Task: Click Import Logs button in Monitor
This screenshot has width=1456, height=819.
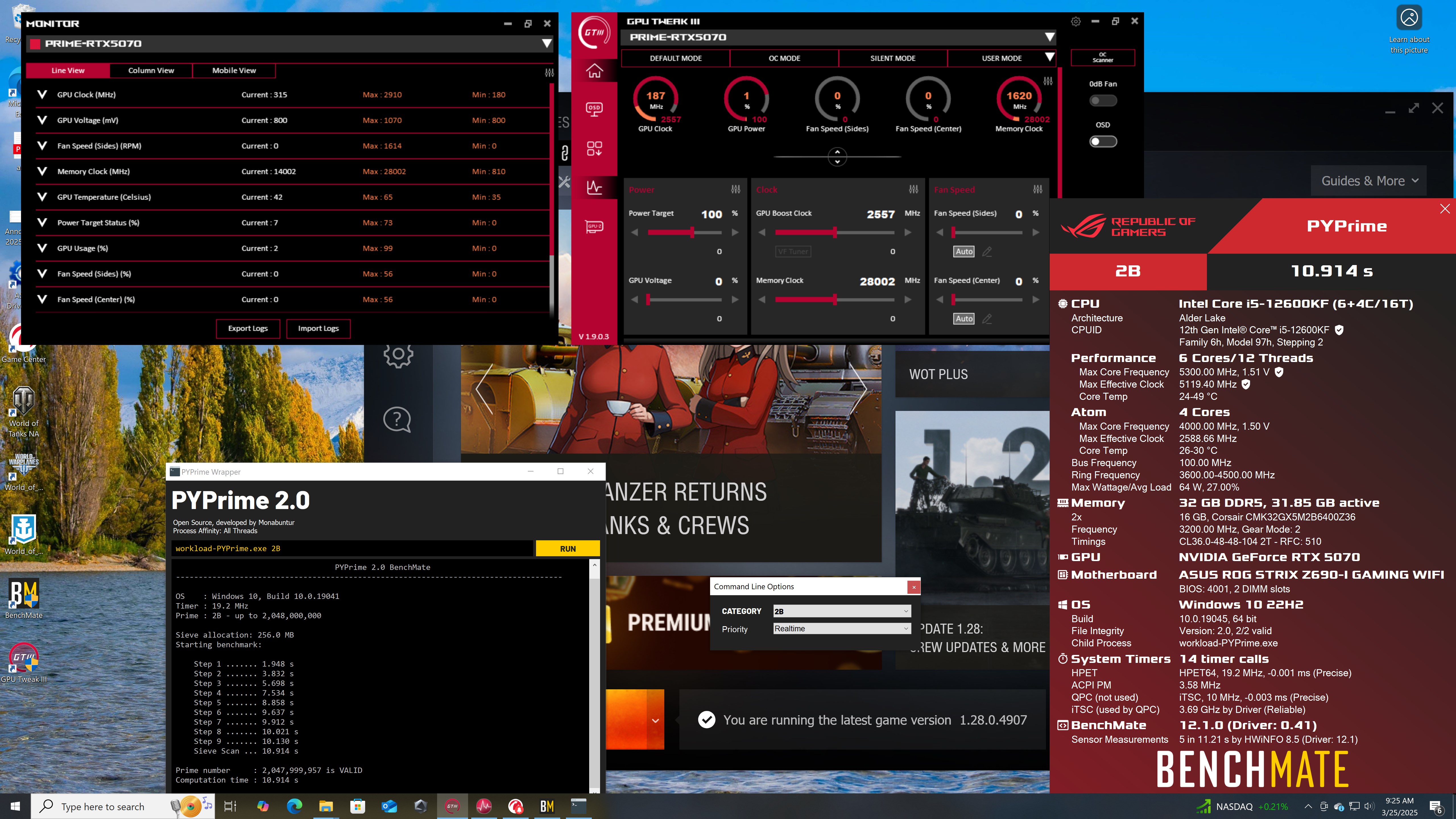Action: (318, 328)
